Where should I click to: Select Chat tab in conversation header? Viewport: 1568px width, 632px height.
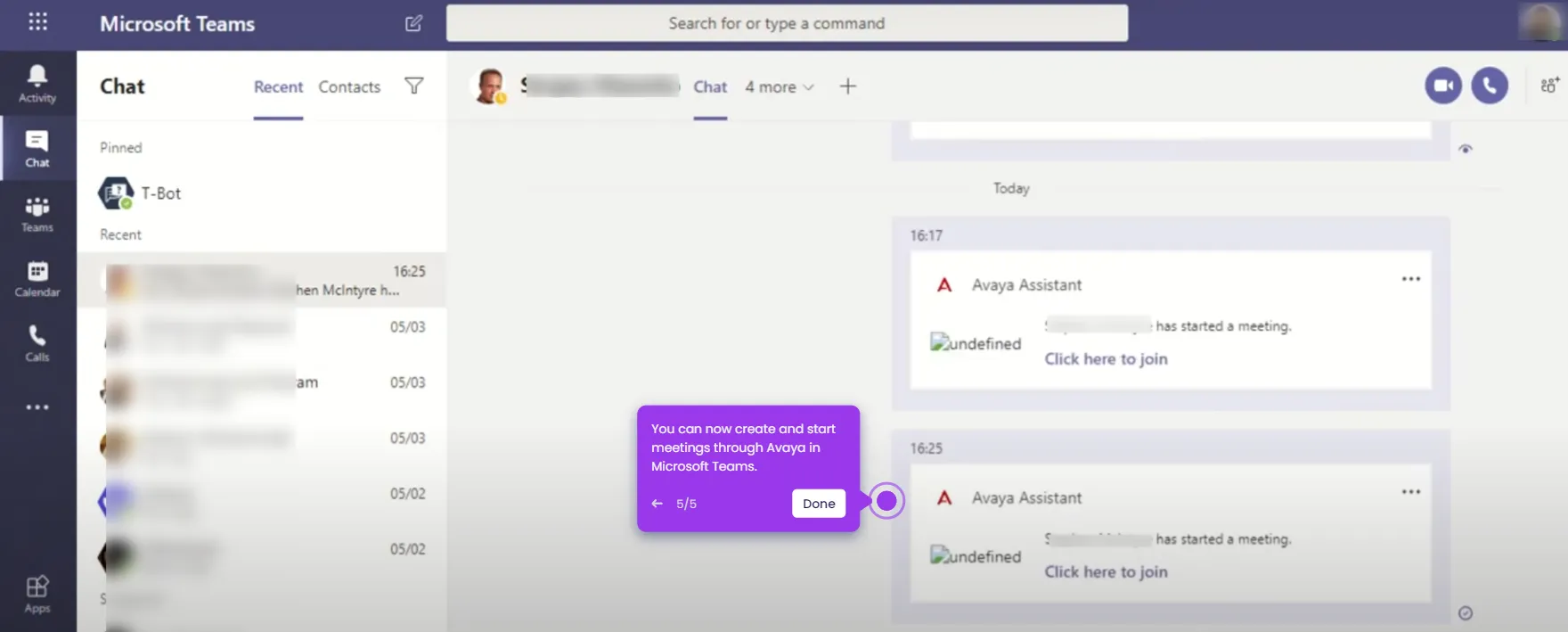[710, 86]
